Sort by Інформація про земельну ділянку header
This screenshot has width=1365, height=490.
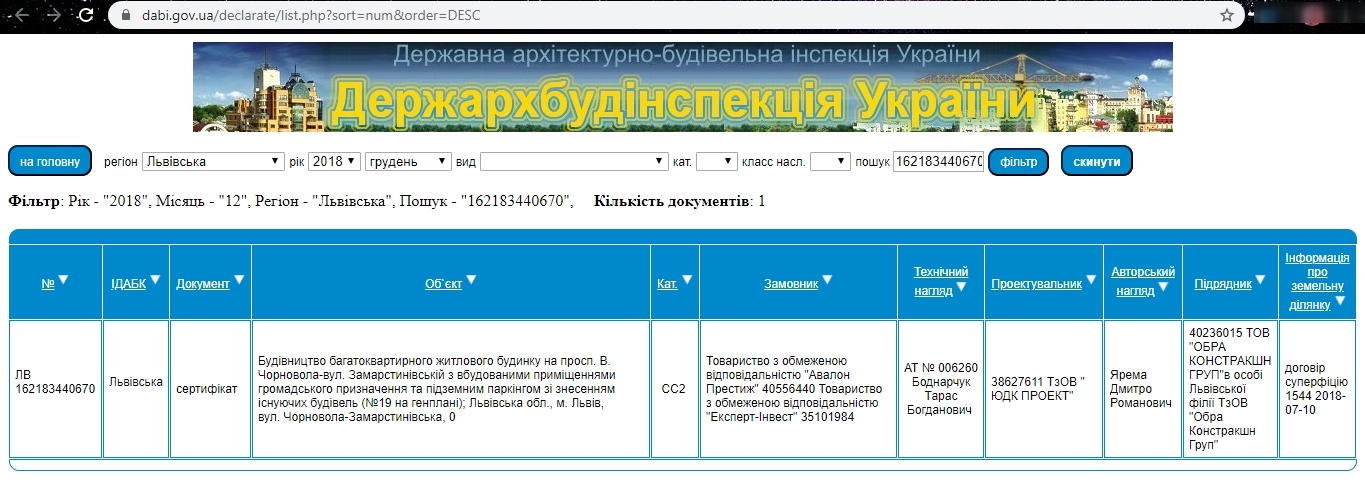pos(1317,281)
